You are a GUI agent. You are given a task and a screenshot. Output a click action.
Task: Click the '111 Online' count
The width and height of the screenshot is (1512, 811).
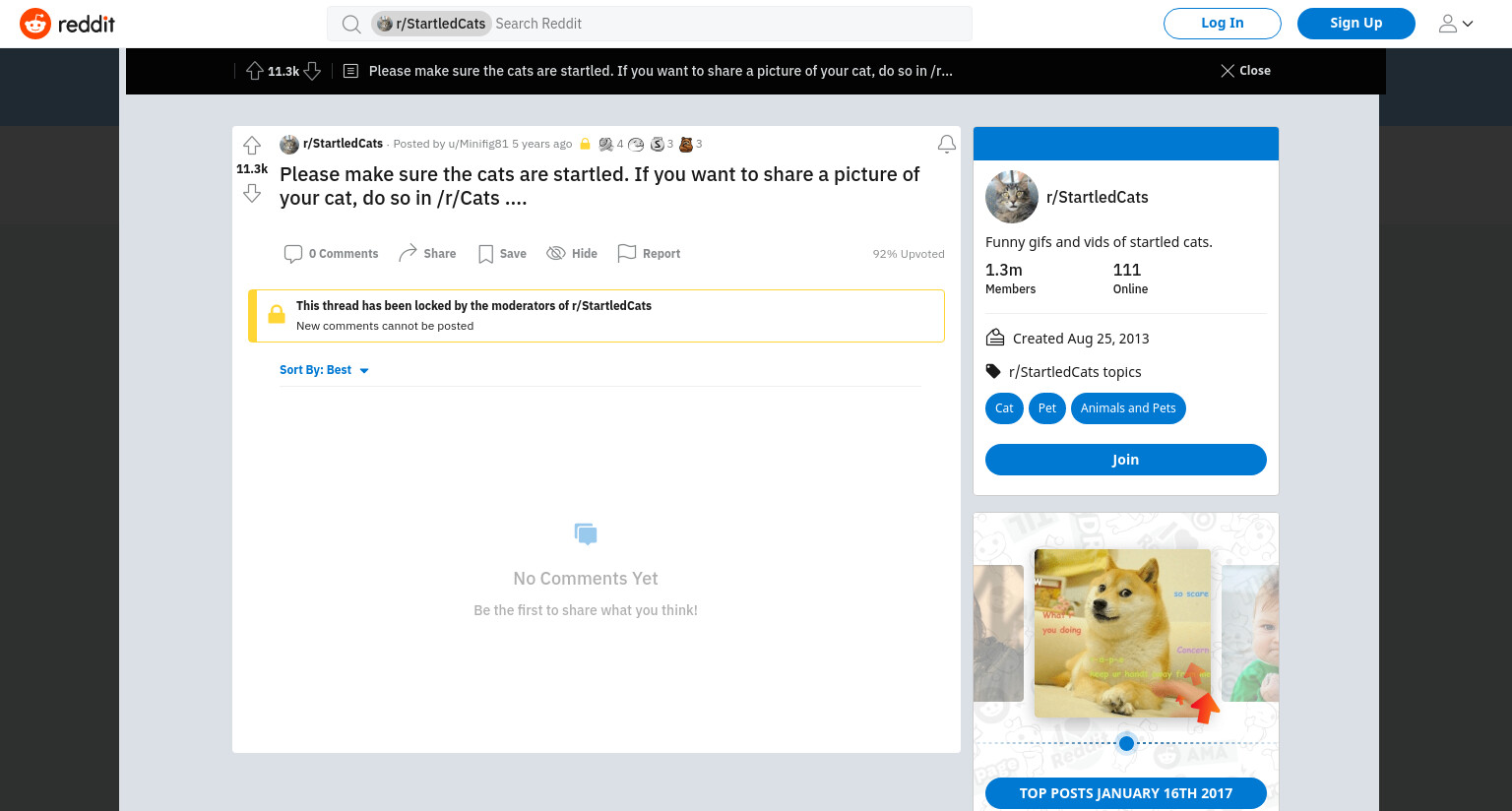click(x=1130, y=278)
